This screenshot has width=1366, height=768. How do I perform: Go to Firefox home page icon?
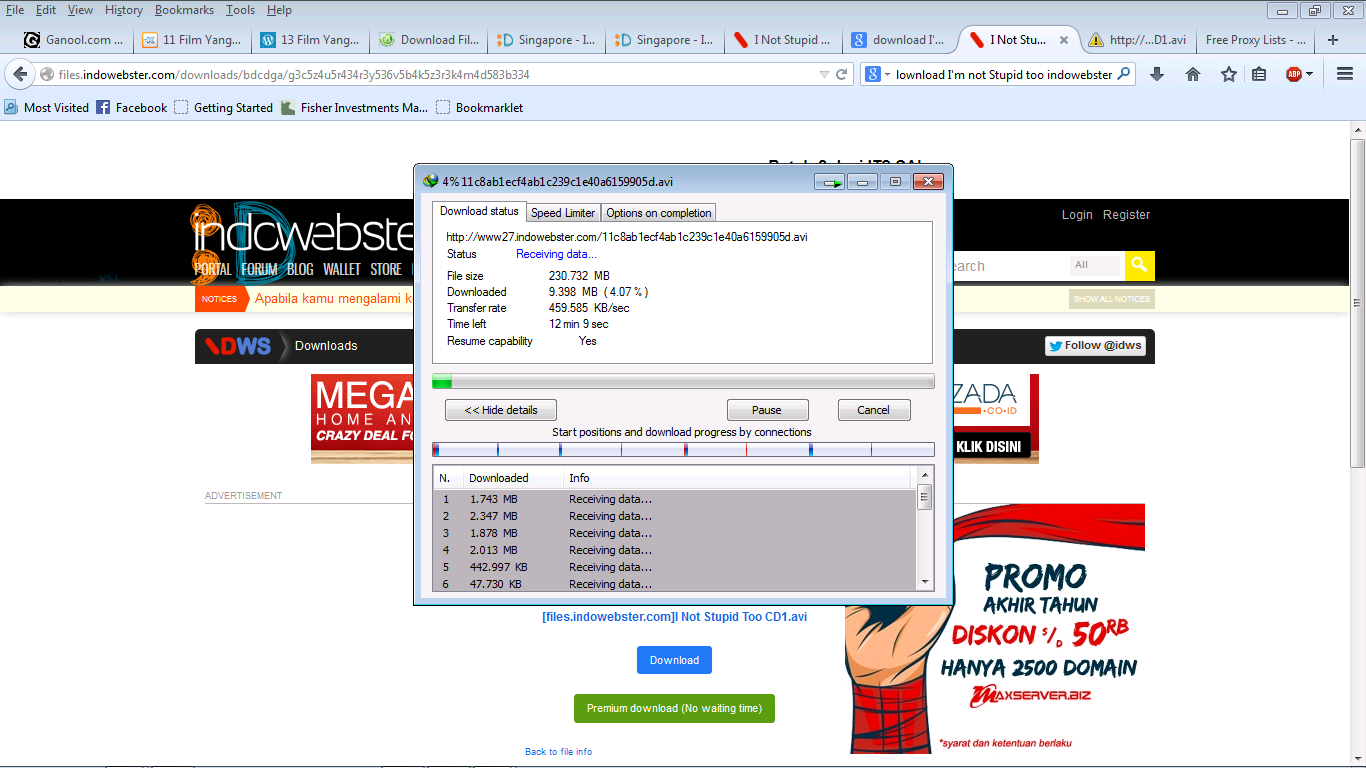[1193, 74]
